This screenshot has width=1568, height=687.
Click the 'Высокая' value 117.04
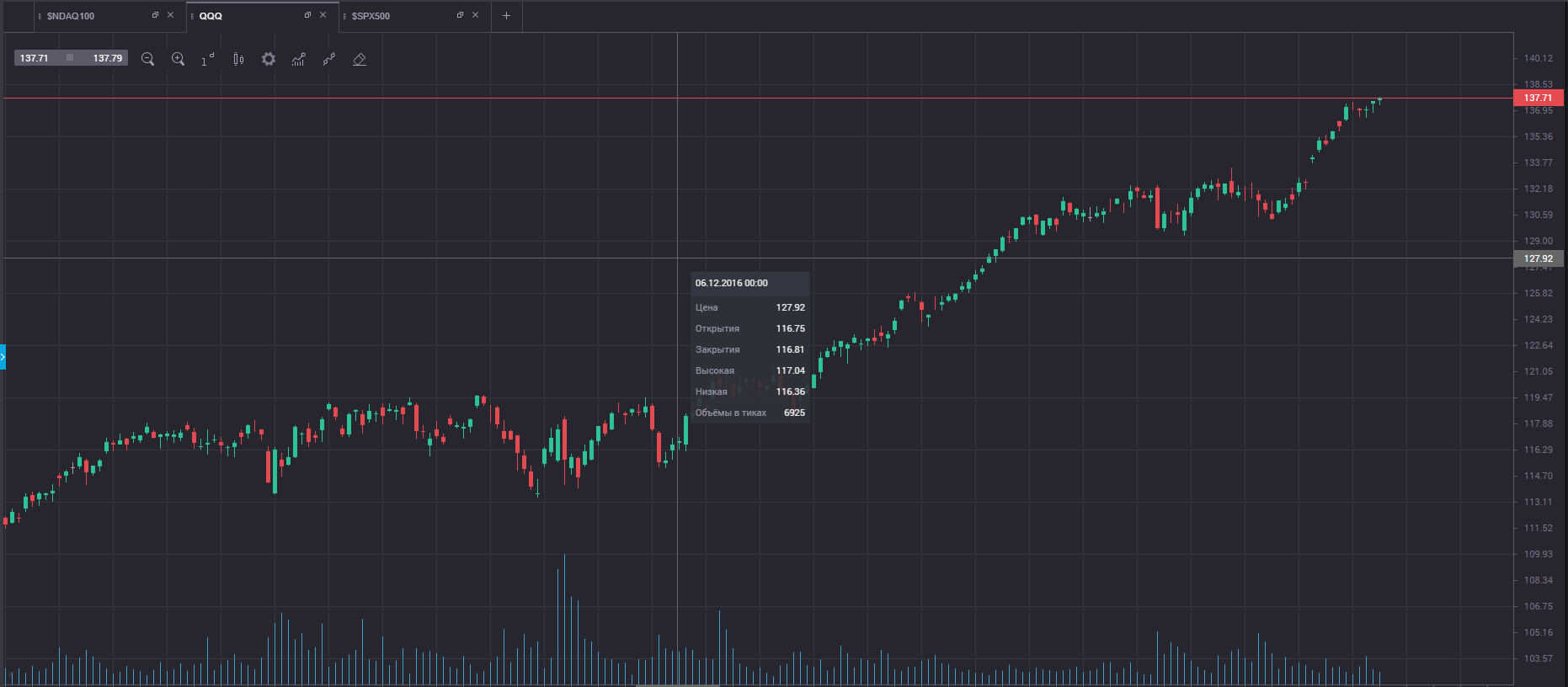coord(791,370)
